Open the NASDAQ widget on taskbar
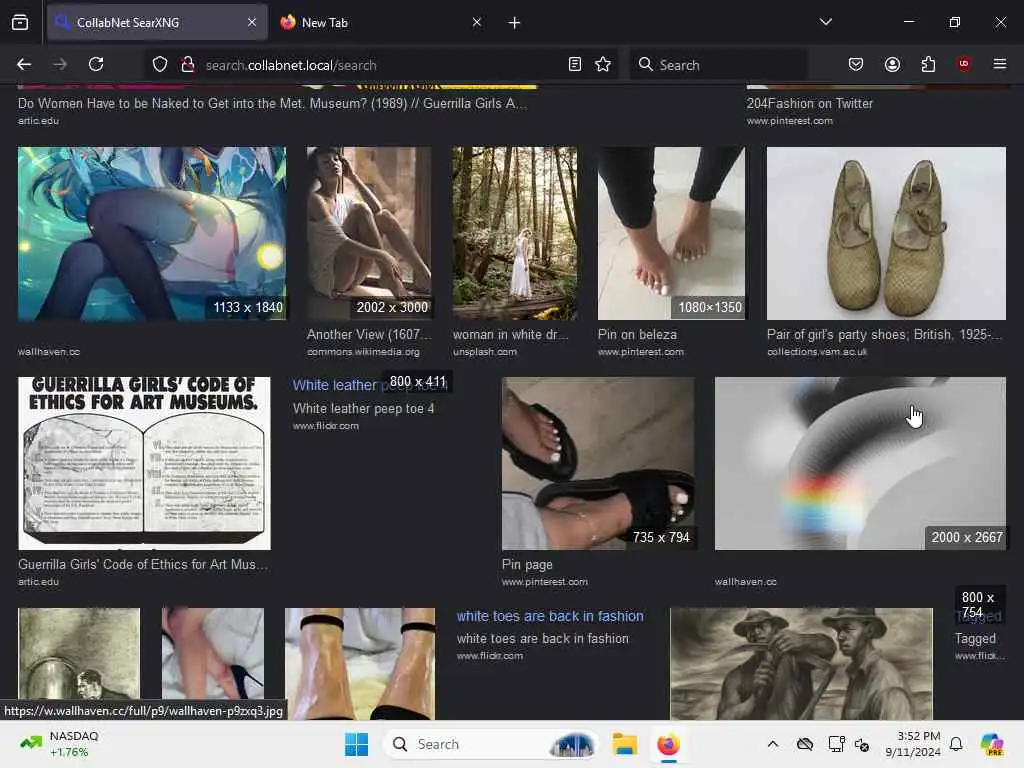Screen dimensions: 1024x768 click(60, 744)
